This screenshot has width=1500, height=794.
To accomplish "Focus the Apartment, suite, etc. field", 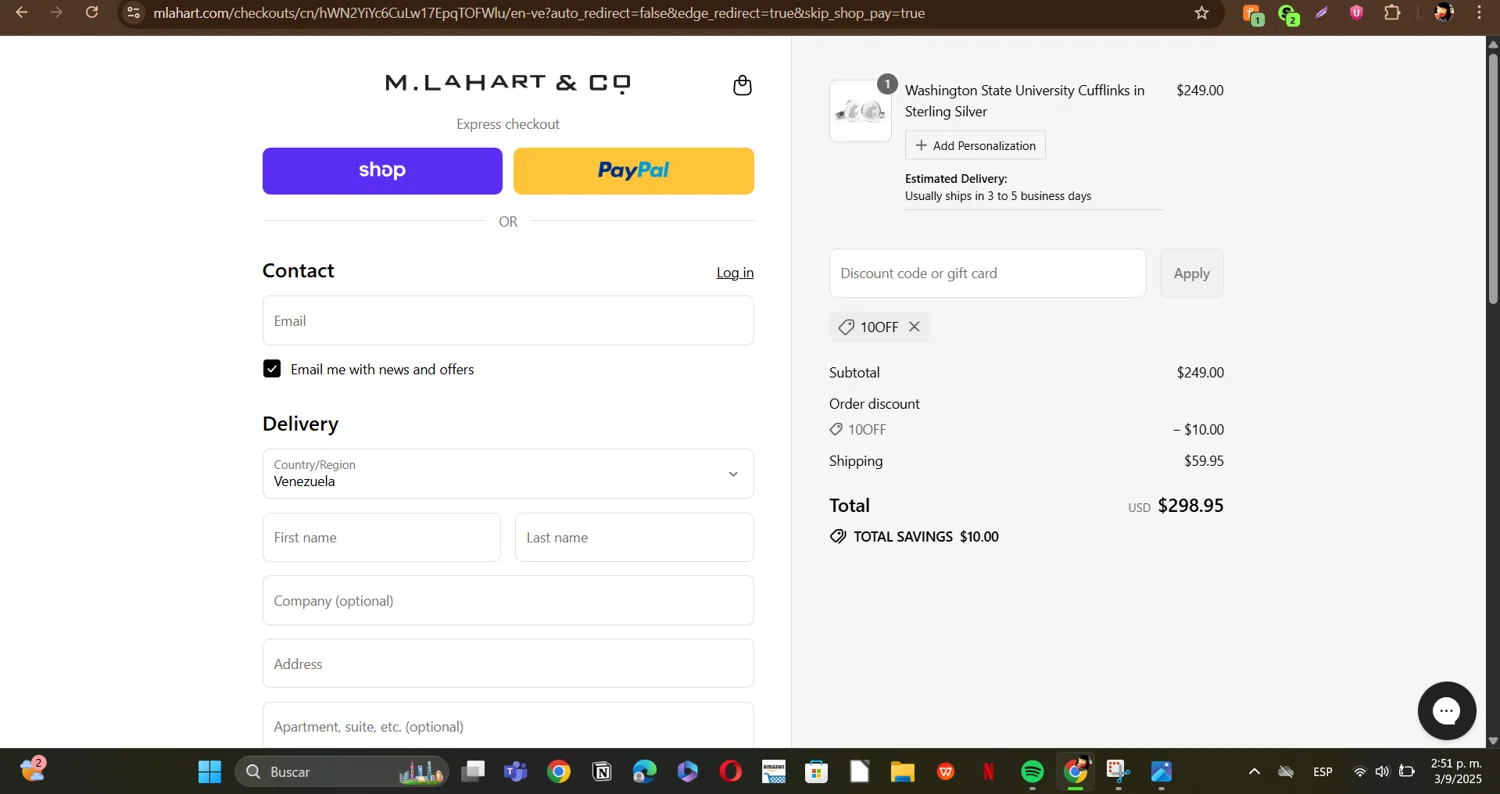I will [x=508, y=725].
